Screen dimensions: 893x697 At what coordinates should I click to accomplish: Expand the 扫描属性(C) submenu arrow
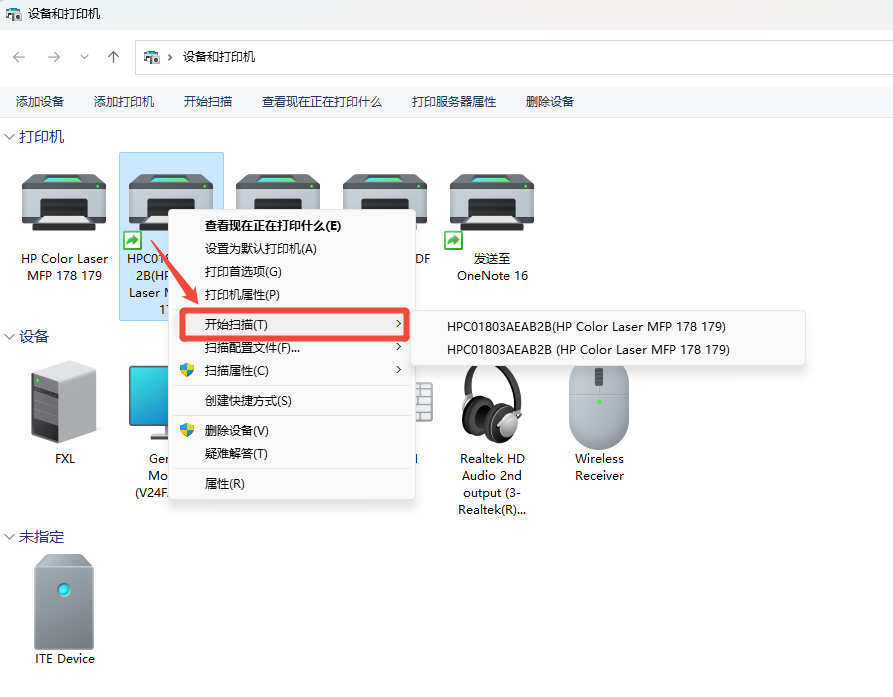[399, 370]
